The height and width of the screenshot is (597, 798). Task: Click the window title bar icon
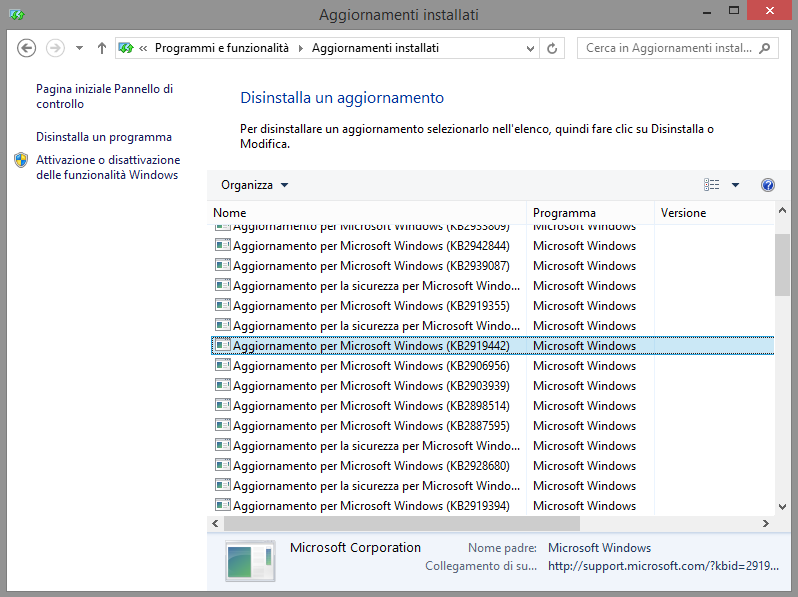17,15
